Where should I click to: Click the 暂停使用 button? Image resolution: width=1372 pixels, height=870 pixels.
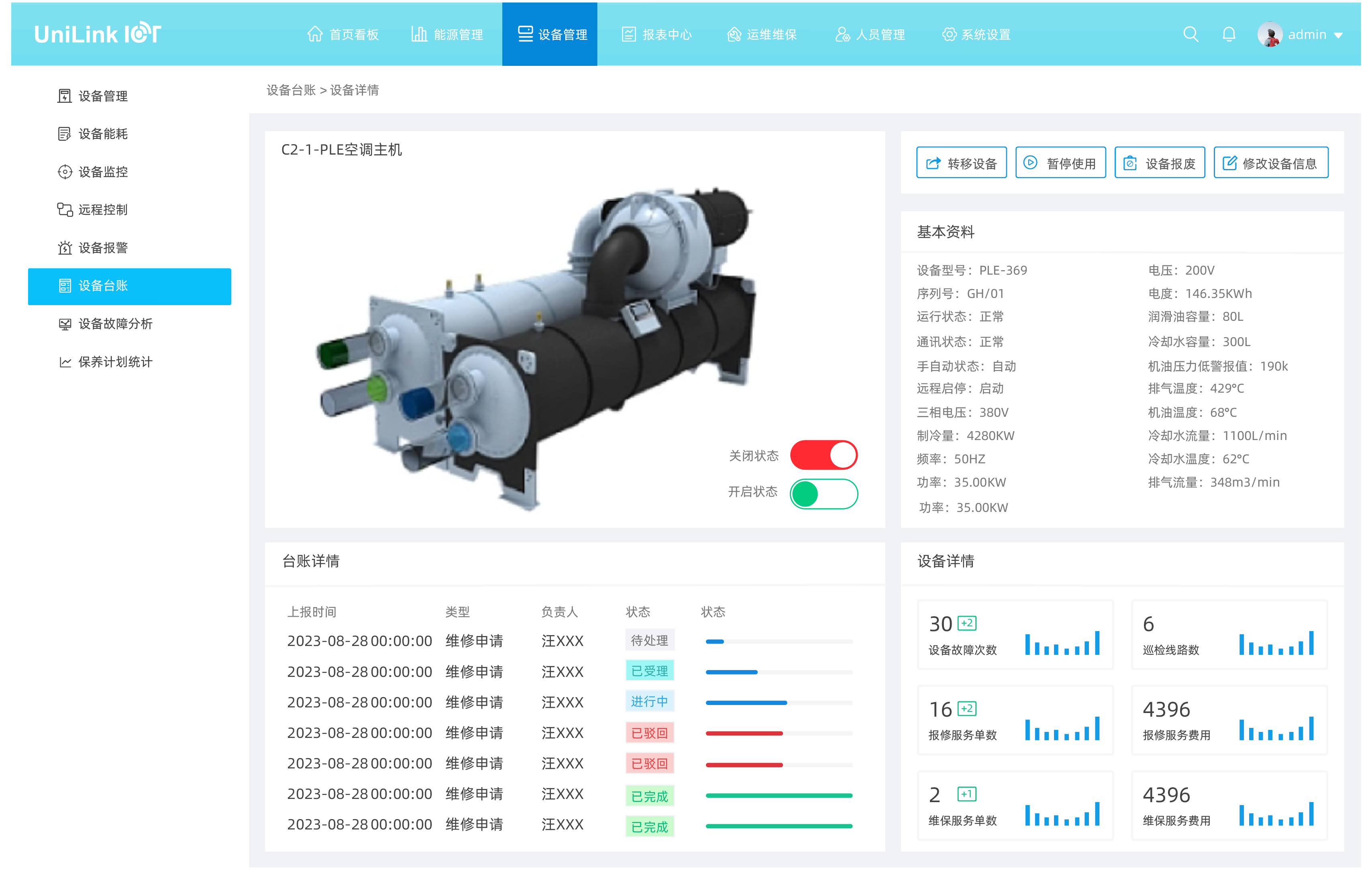1060,163
